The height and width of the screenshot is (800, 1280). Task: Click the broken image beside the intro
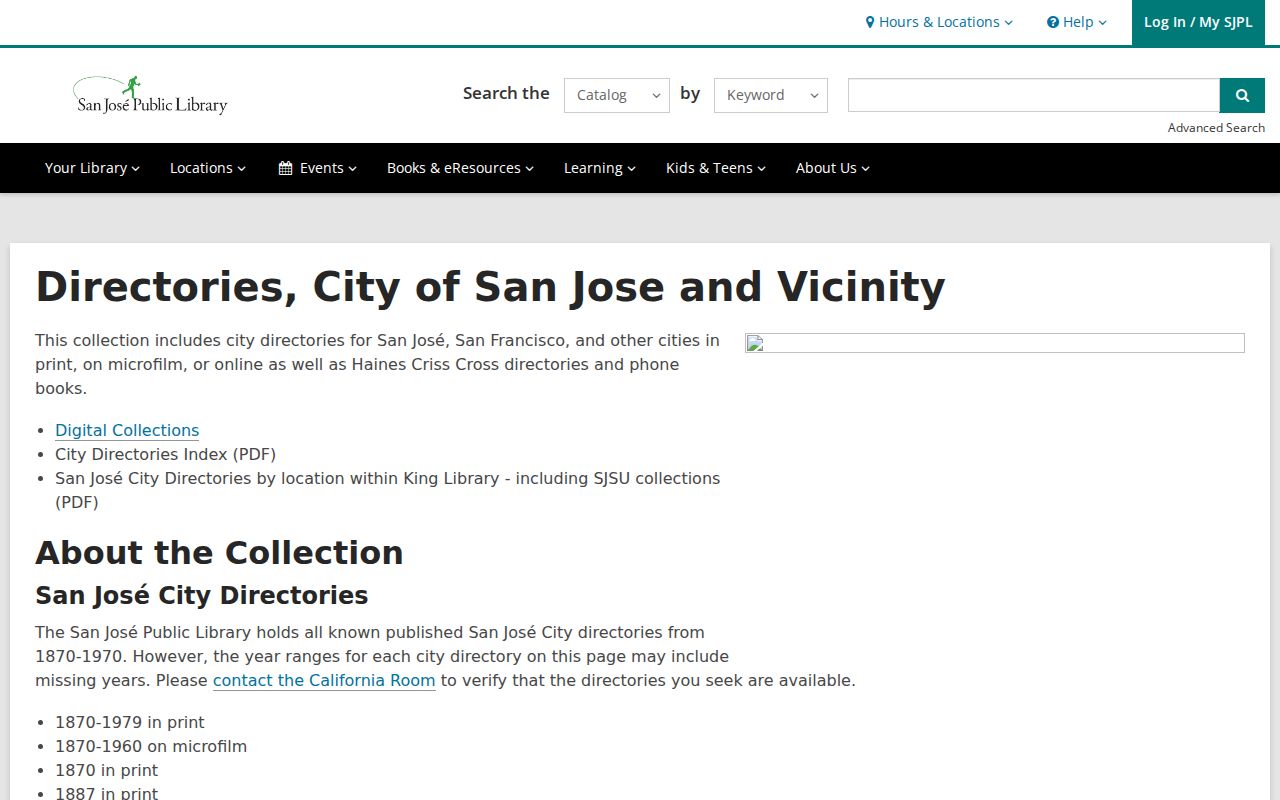(995, 343)
